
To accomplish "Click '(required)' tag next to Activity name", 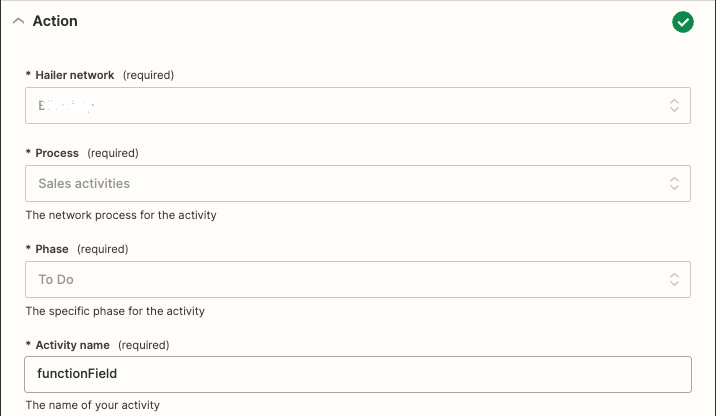I will (x=144, y=345).
